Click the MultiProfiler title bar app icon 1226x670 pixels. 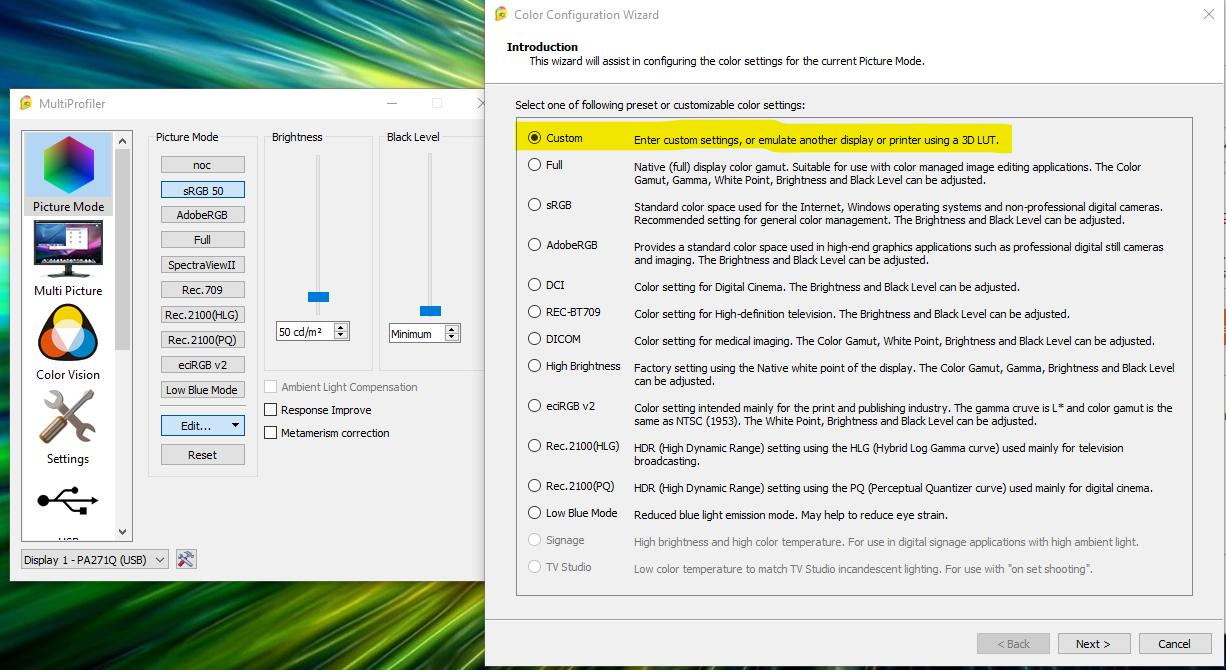[x=26, y=104]
